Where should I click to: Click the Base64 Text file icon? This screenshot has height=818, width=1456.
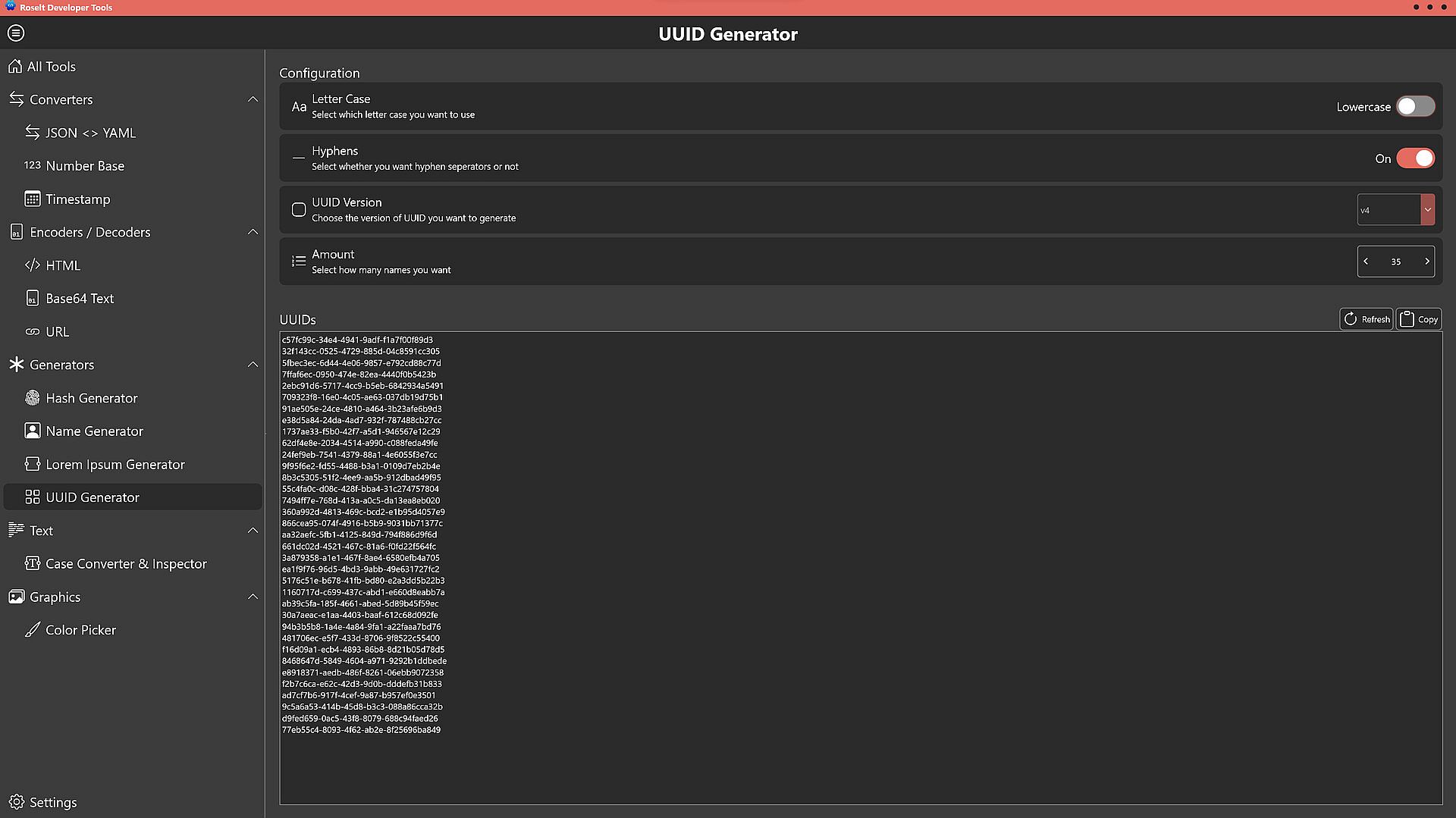[x=32, y=299]
